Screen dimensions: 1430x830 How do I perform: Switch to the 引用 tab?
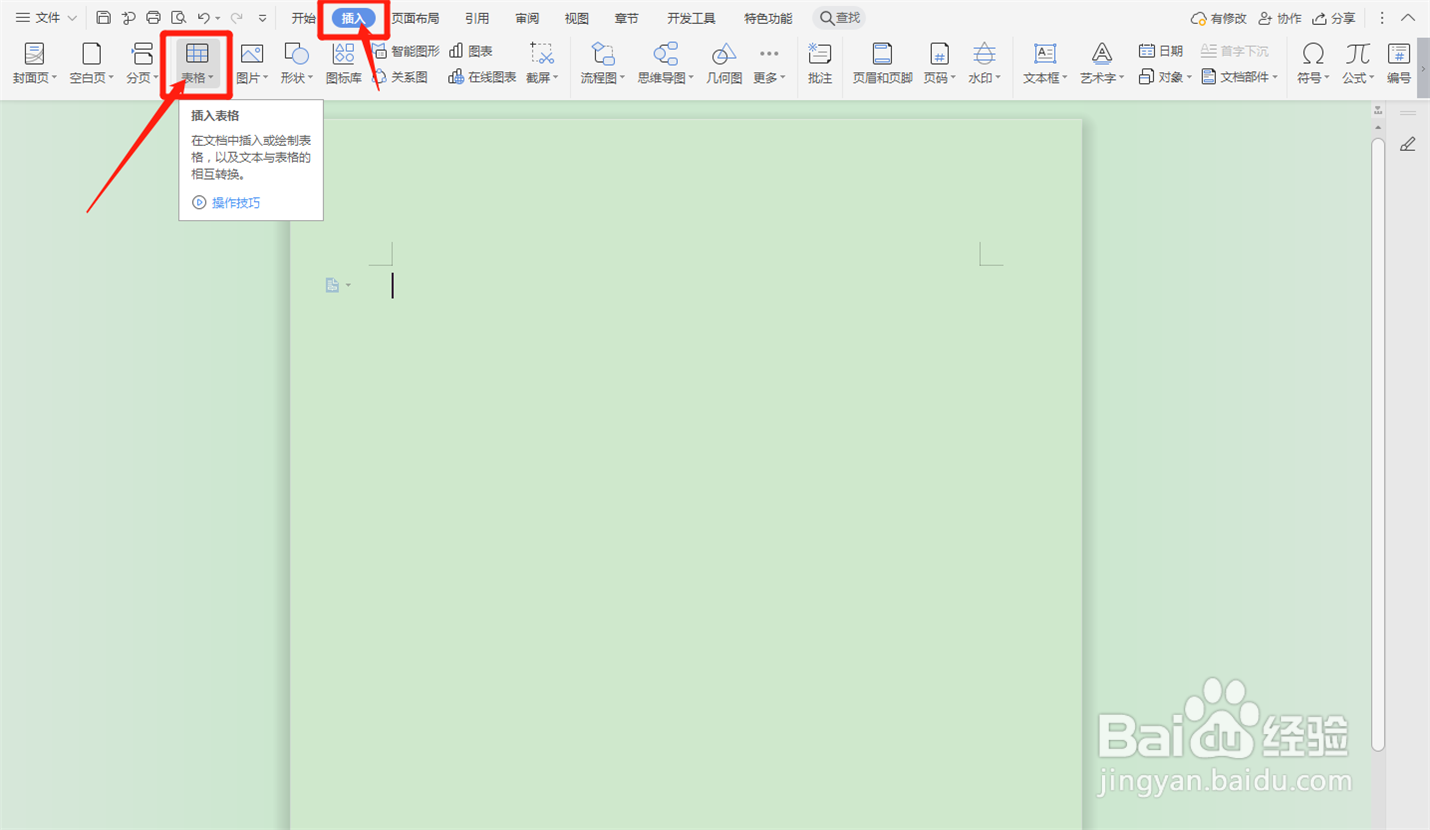(x=477, y=18)
